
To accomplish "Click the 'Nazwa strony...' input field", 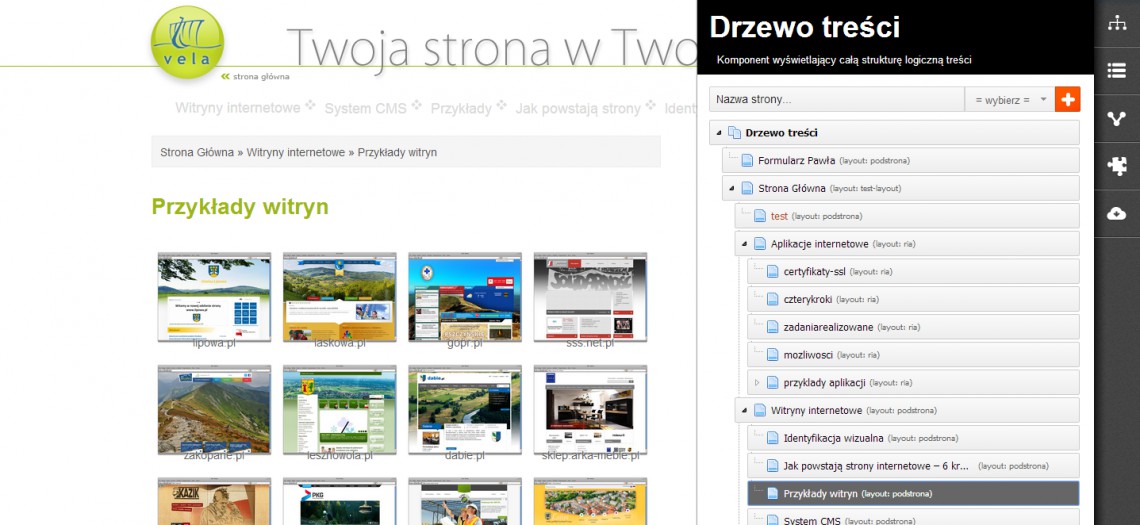I will tap(837, 100).
